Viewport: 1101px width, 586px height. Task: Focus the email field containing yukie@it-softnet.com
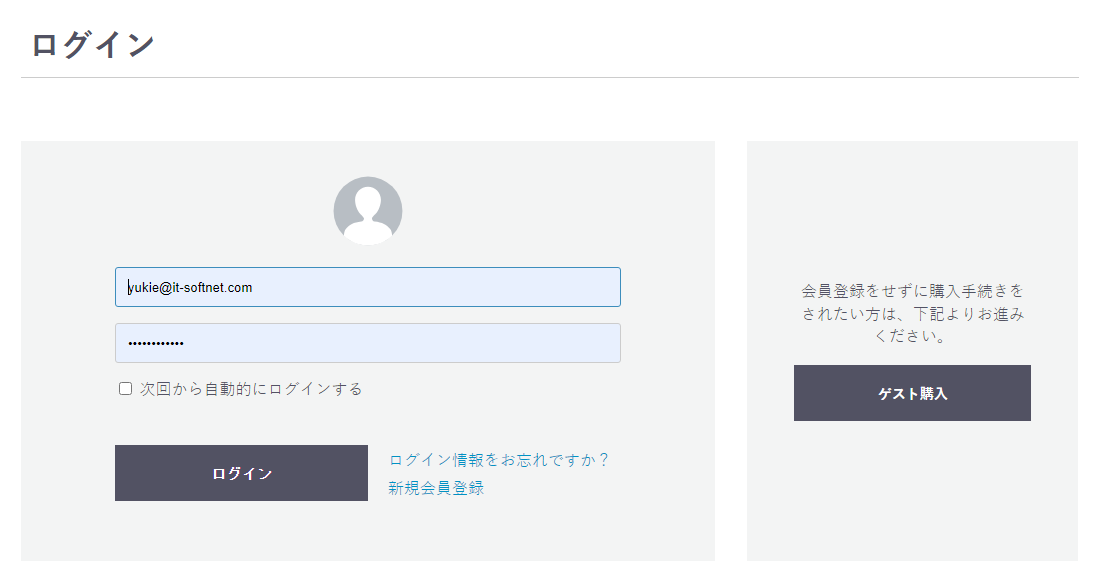click(x=368, y=287)
